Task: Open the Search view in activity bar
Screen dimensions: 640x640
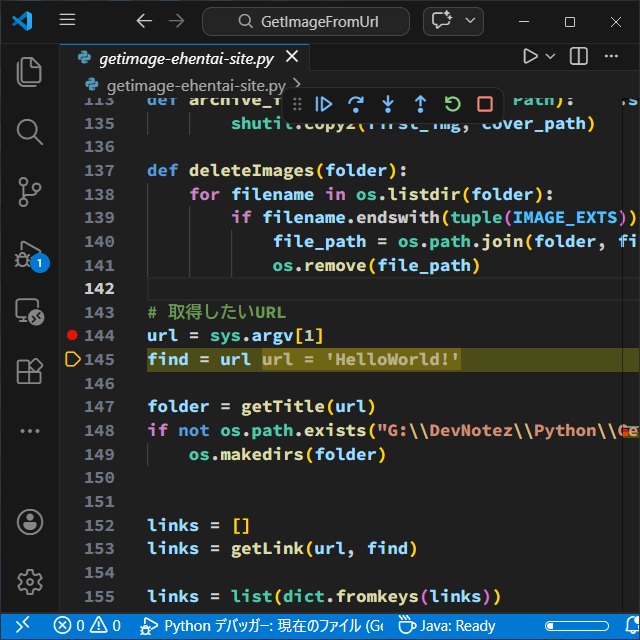Action: [x=30, y=132]
